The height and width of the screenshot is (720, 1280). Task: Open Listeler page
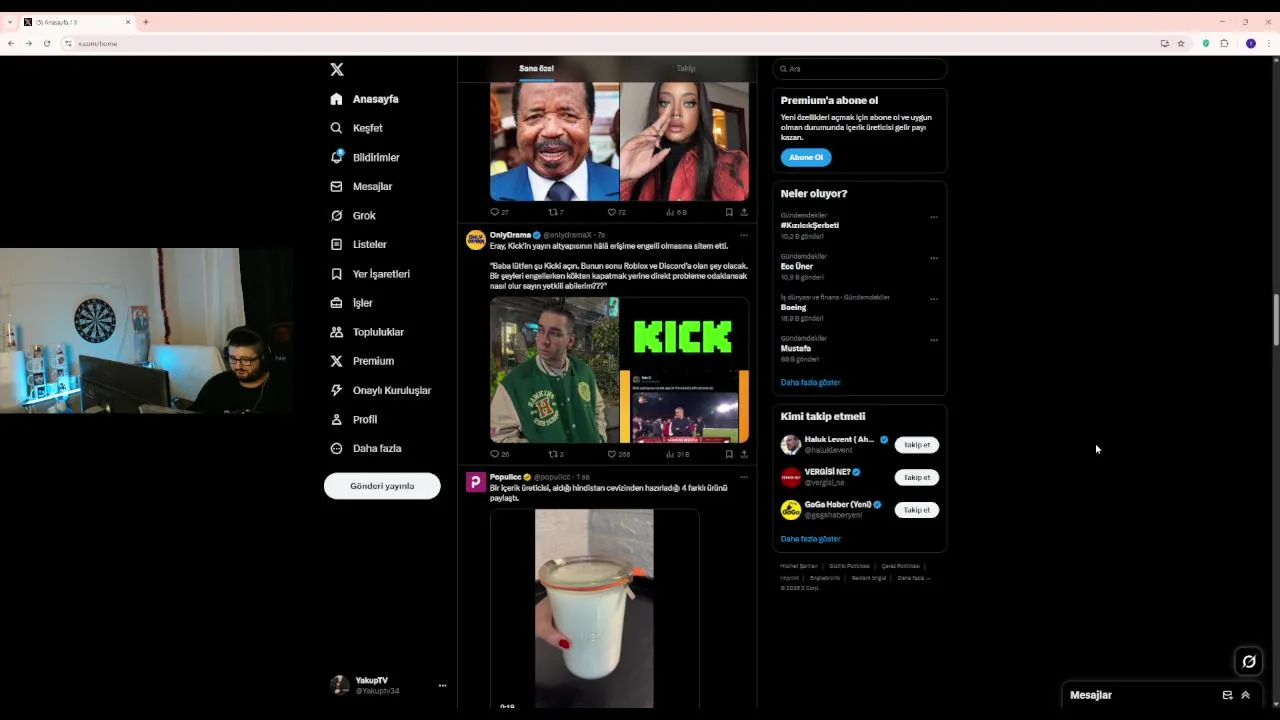[x=358, y=244]
